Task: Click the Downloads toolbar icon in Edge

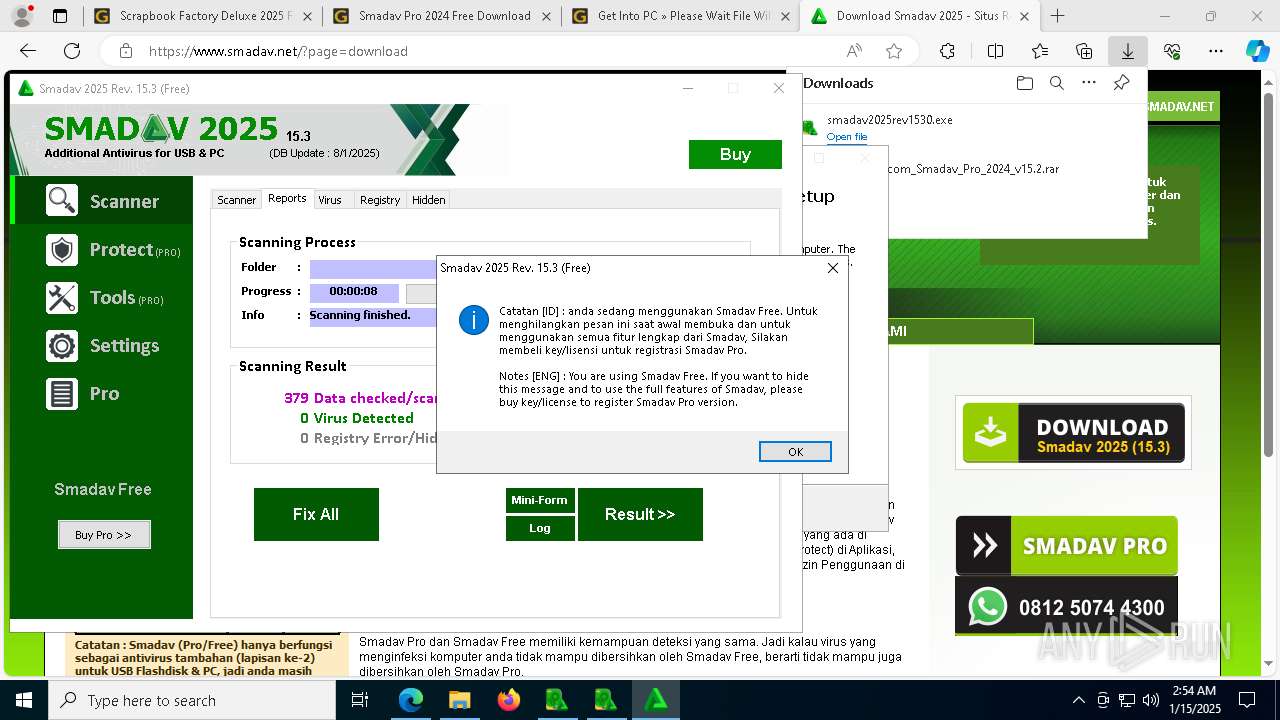Action: pos(1127,51)
